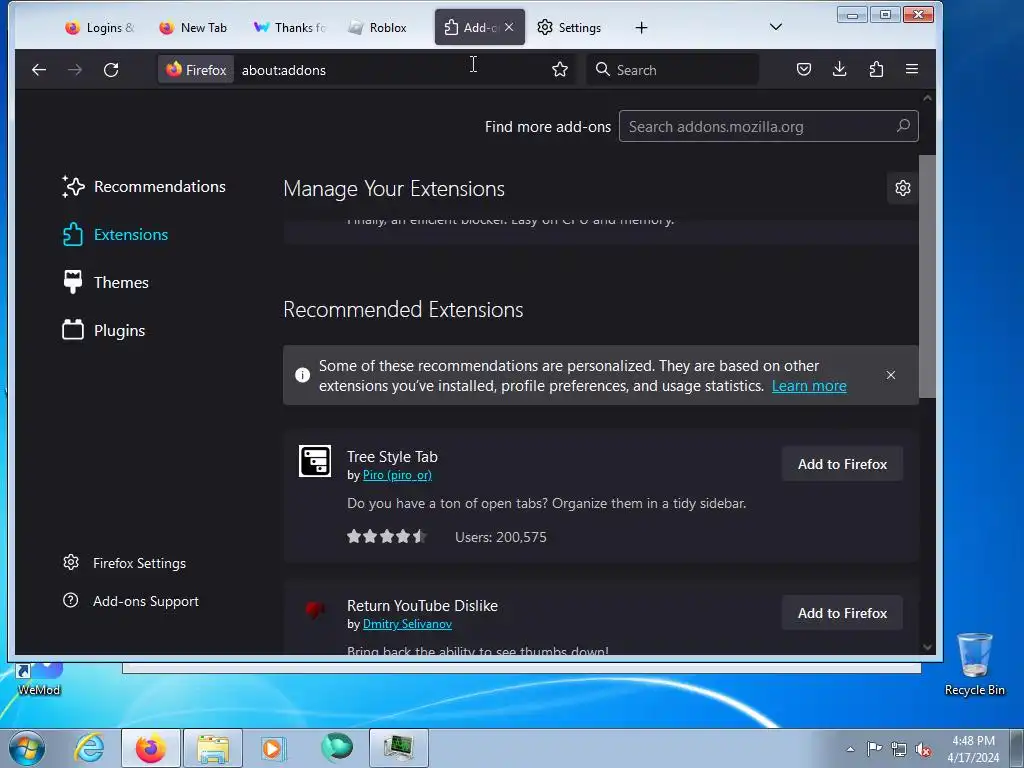Click the Action Center flag icon
The width and height of the screenshot is (1024, 768).
coord(874,749)
